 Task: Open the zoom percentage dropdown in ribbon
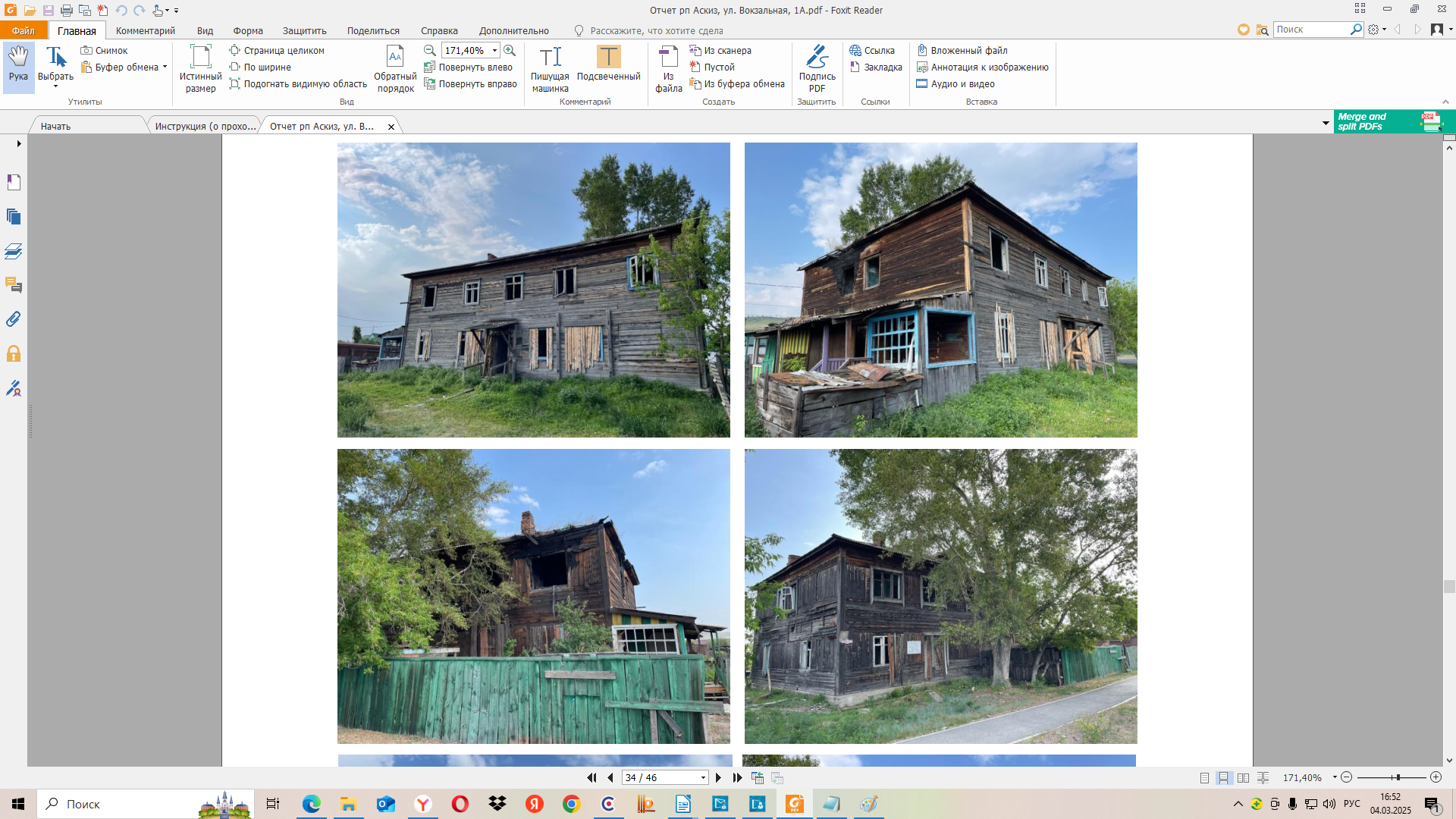click(x=494, y=51)
